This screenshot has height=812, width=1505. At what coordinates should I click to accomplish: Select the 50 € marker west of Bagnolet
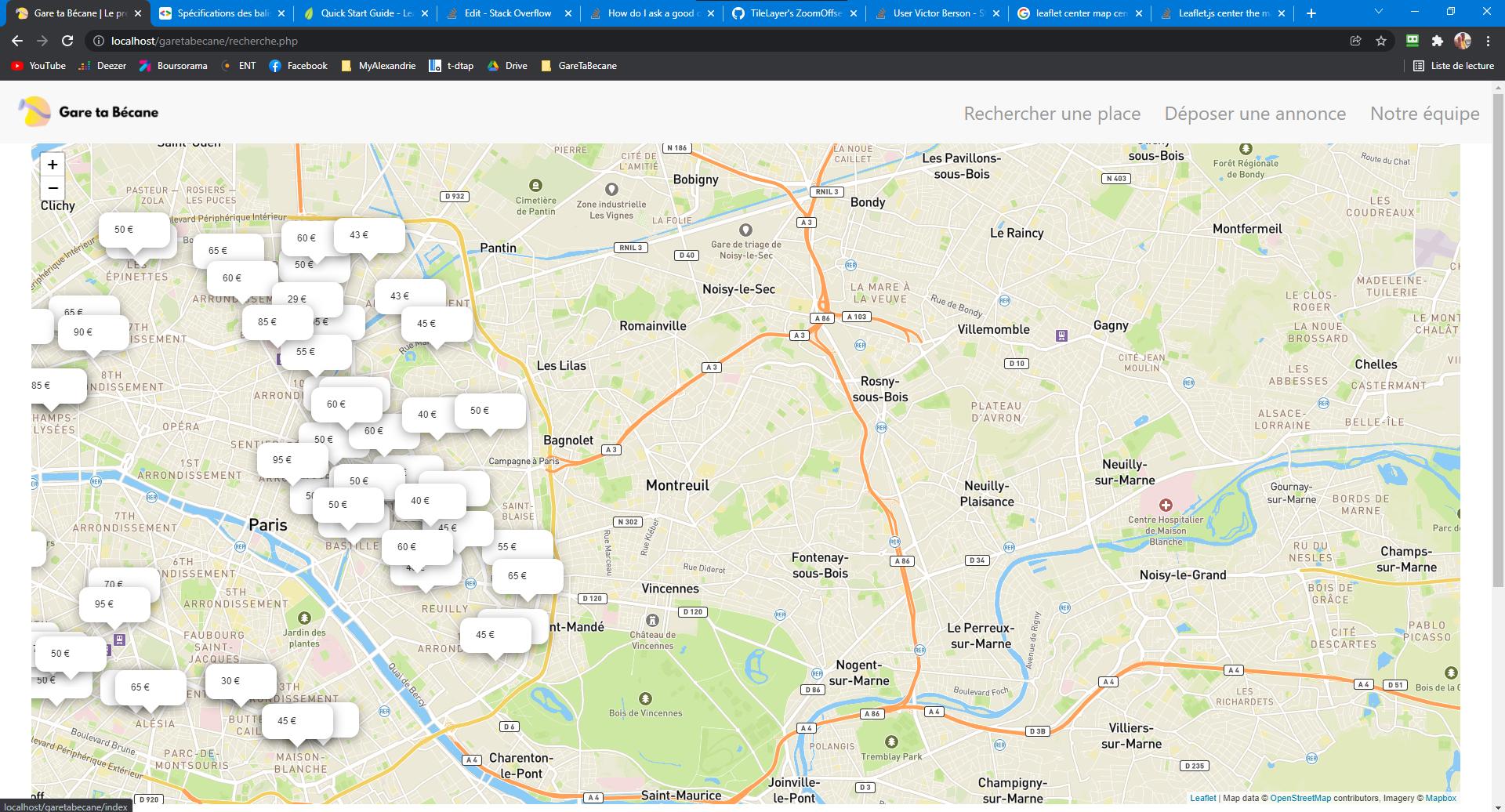[490, 411]
